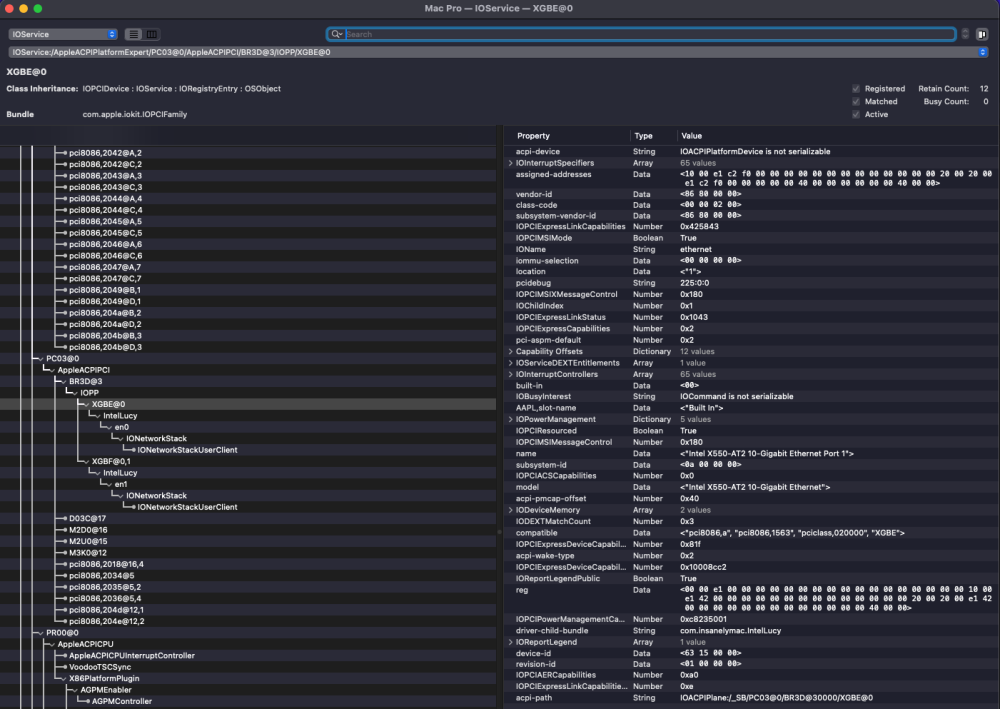Select the driver-child-bundle property row

751,631
